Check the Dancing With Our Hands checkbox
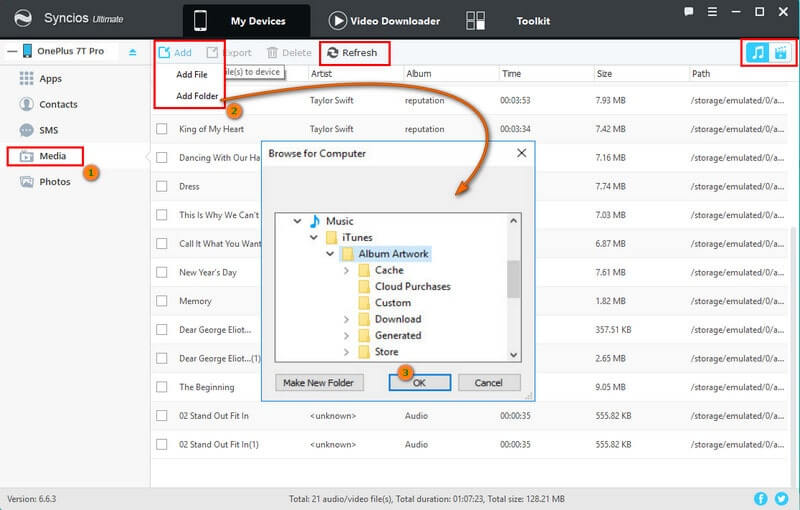The width and height of the screenshot is (800, 510). pyautogui.click(x=162, y=158)
